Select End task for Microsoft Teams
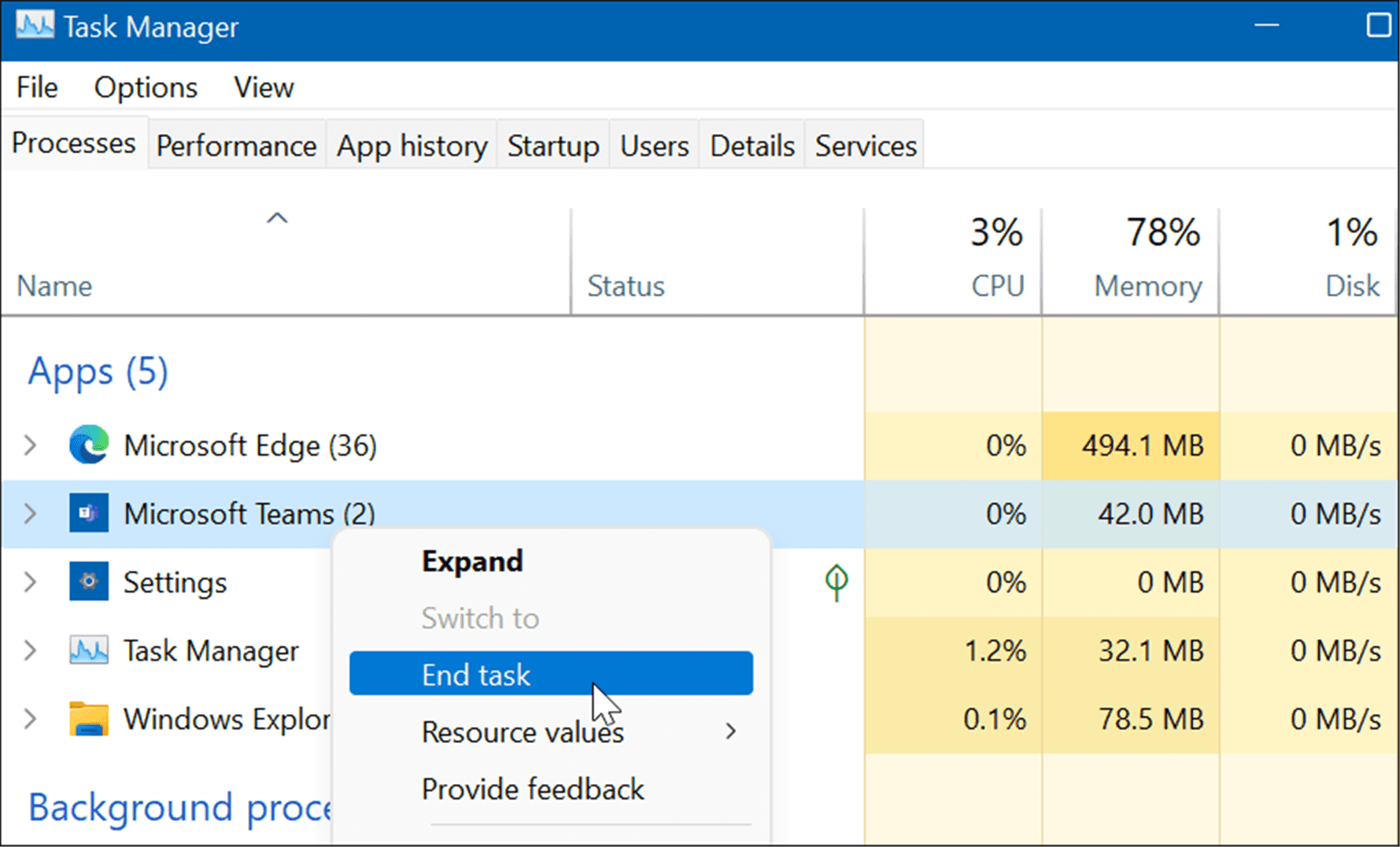 tap(475, 674)
